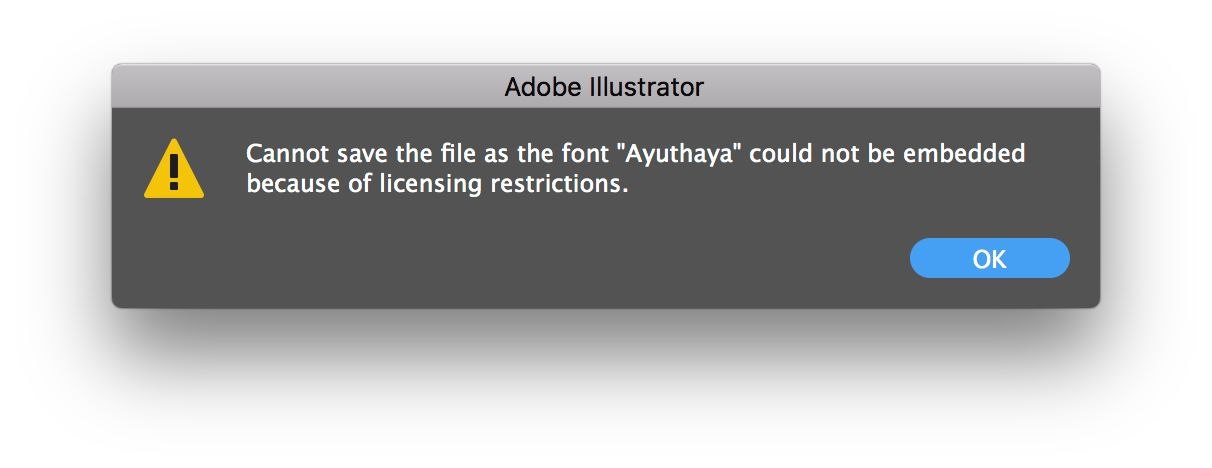
Task: Click the Adobe Illustrator title text
Action: pyautogui.click(x=604, y=87)
